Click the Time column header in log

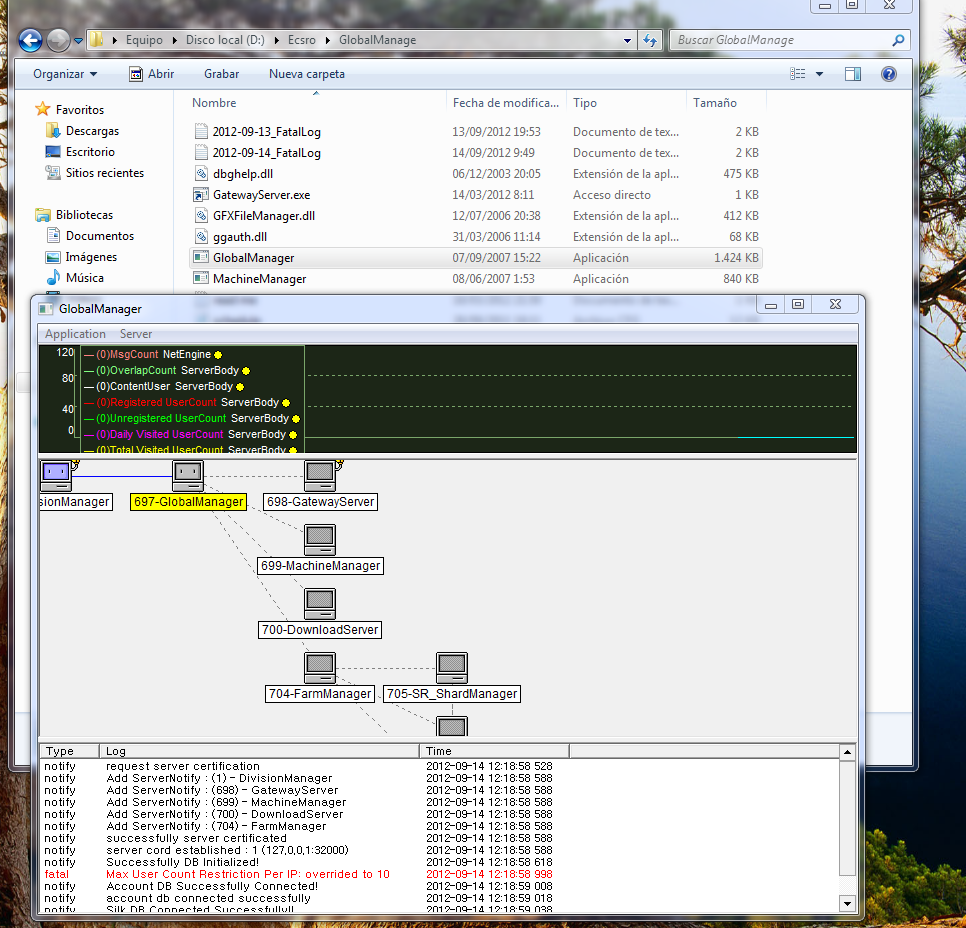click(x=495, y=751)
